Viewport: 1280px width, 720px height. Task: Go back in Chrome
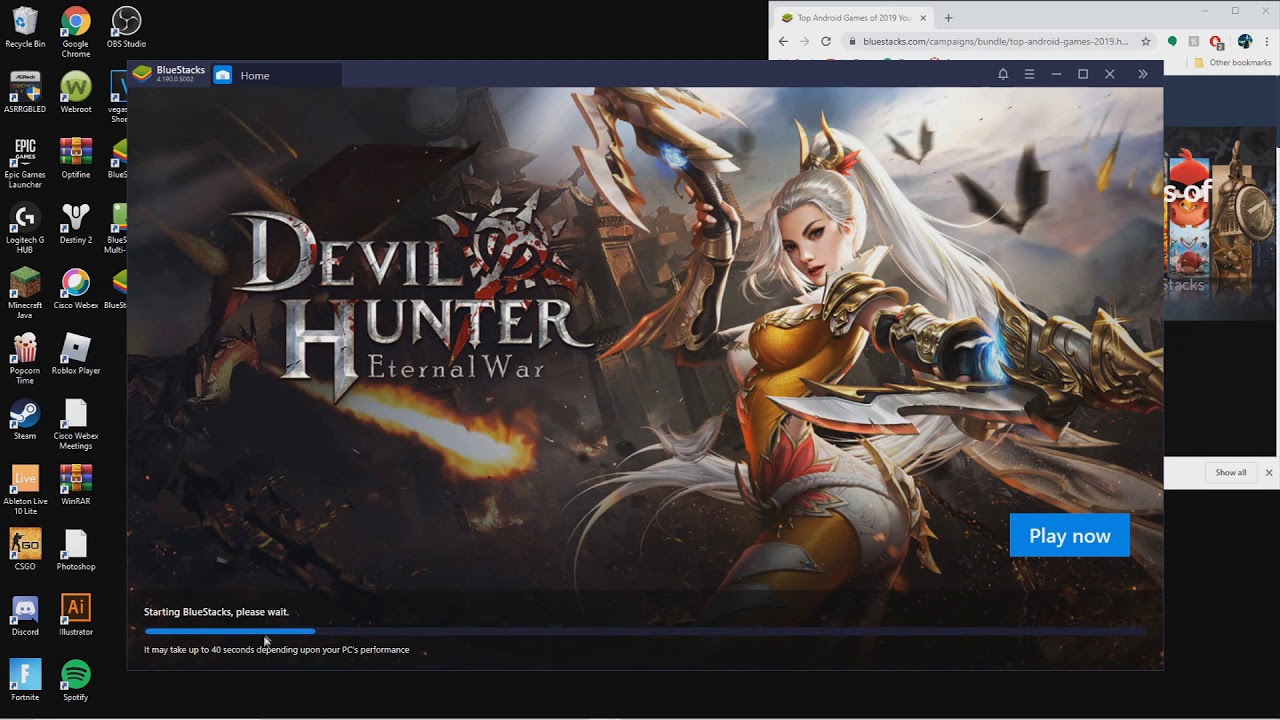click(783, 41)
